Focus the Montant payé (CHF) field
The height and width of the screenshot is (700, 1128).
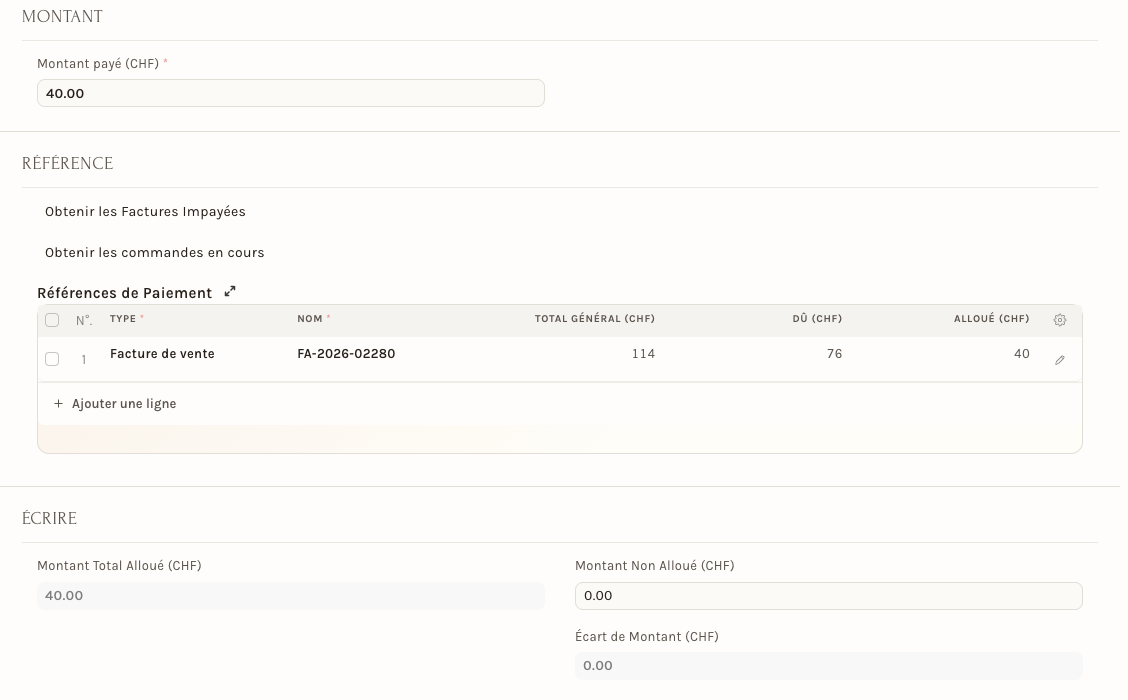click(x=291, y=94)
